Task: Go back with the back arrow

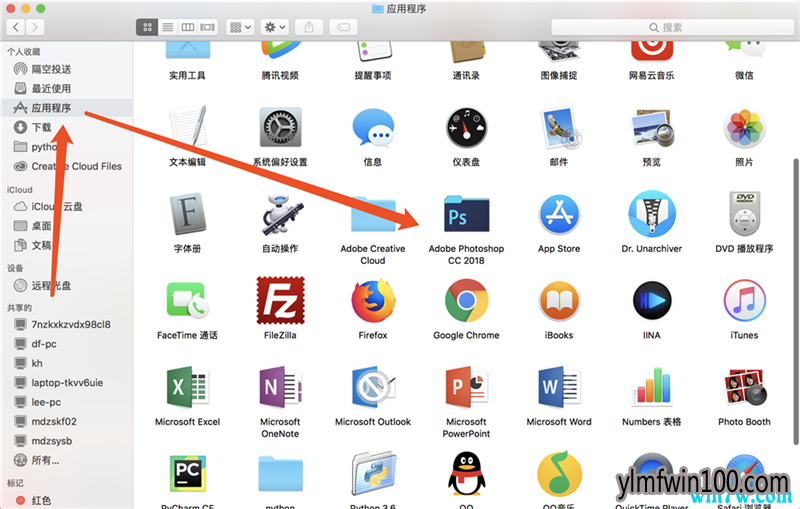Action: coord(16,27)
